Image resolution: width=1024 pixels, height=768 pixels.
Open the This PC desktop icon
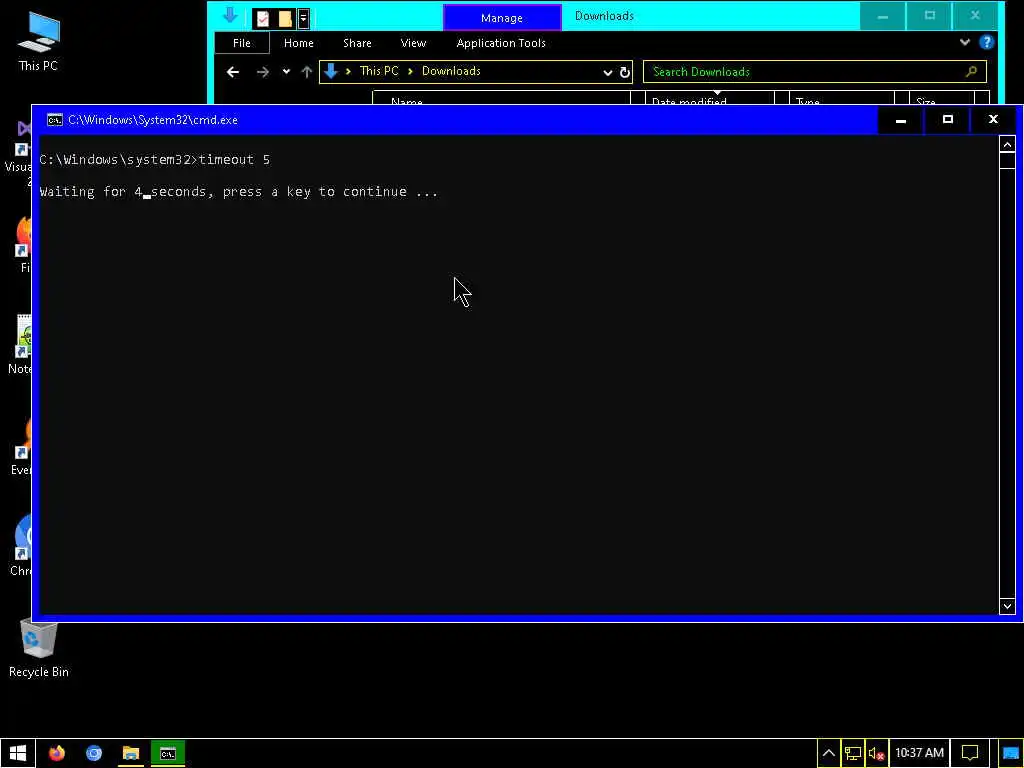[38, 40]
